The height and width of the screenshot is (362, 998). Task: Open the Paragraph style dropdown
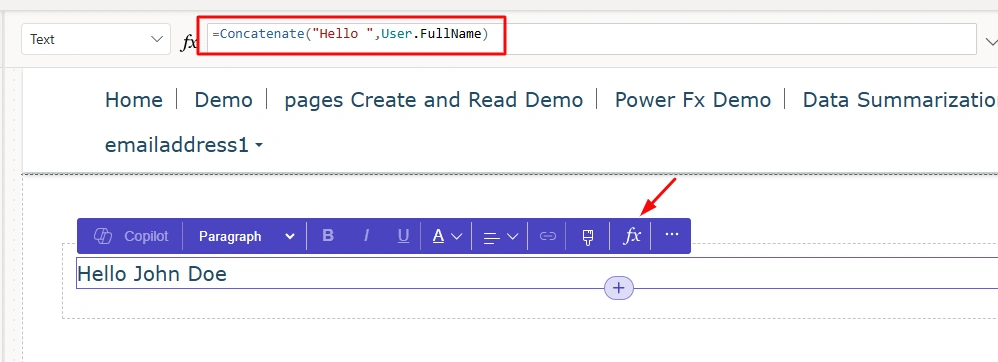[x=246, y=236]
